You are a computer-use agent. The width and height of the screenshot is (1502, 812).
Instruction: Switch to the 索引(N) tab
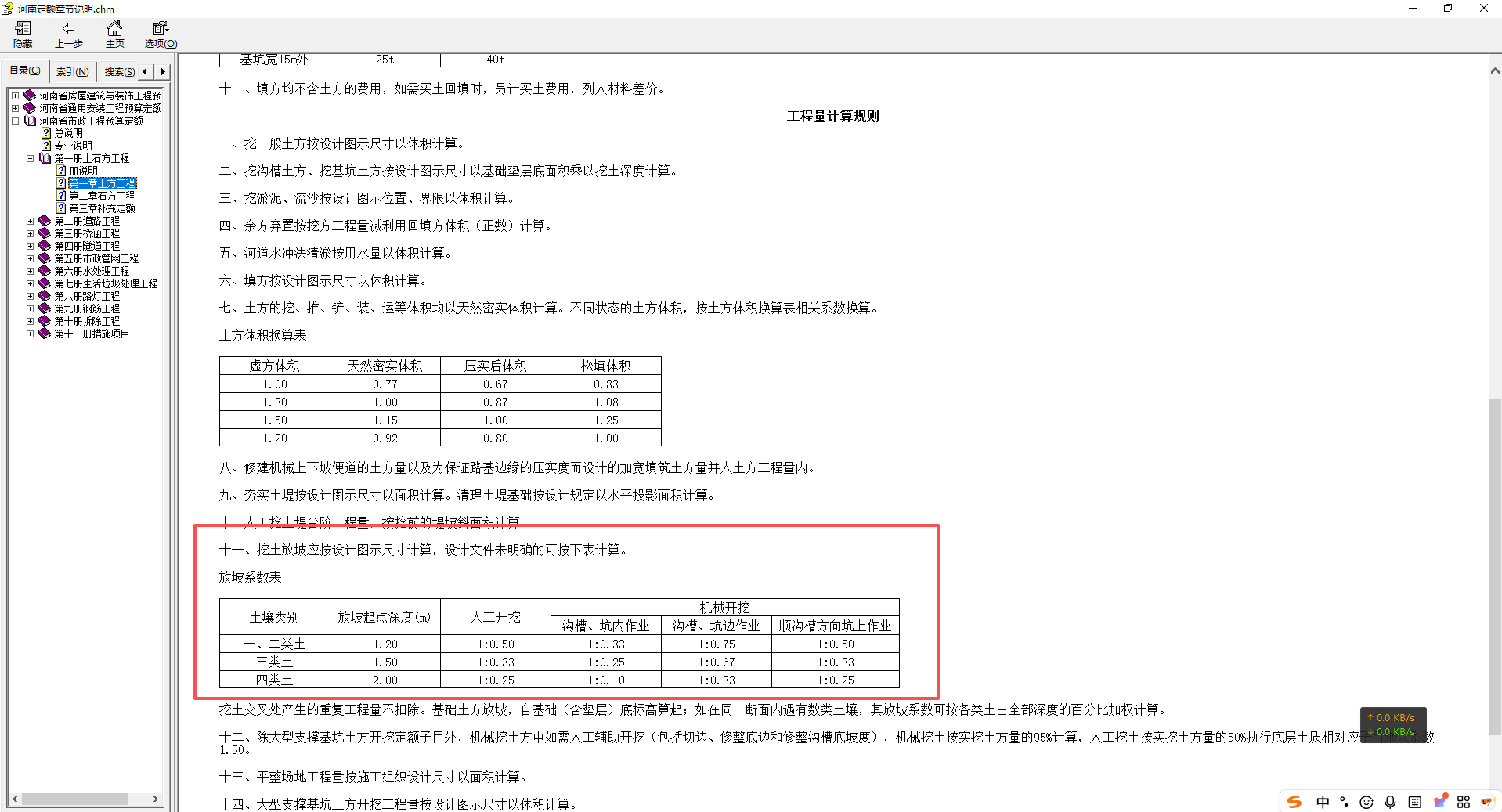72,70
